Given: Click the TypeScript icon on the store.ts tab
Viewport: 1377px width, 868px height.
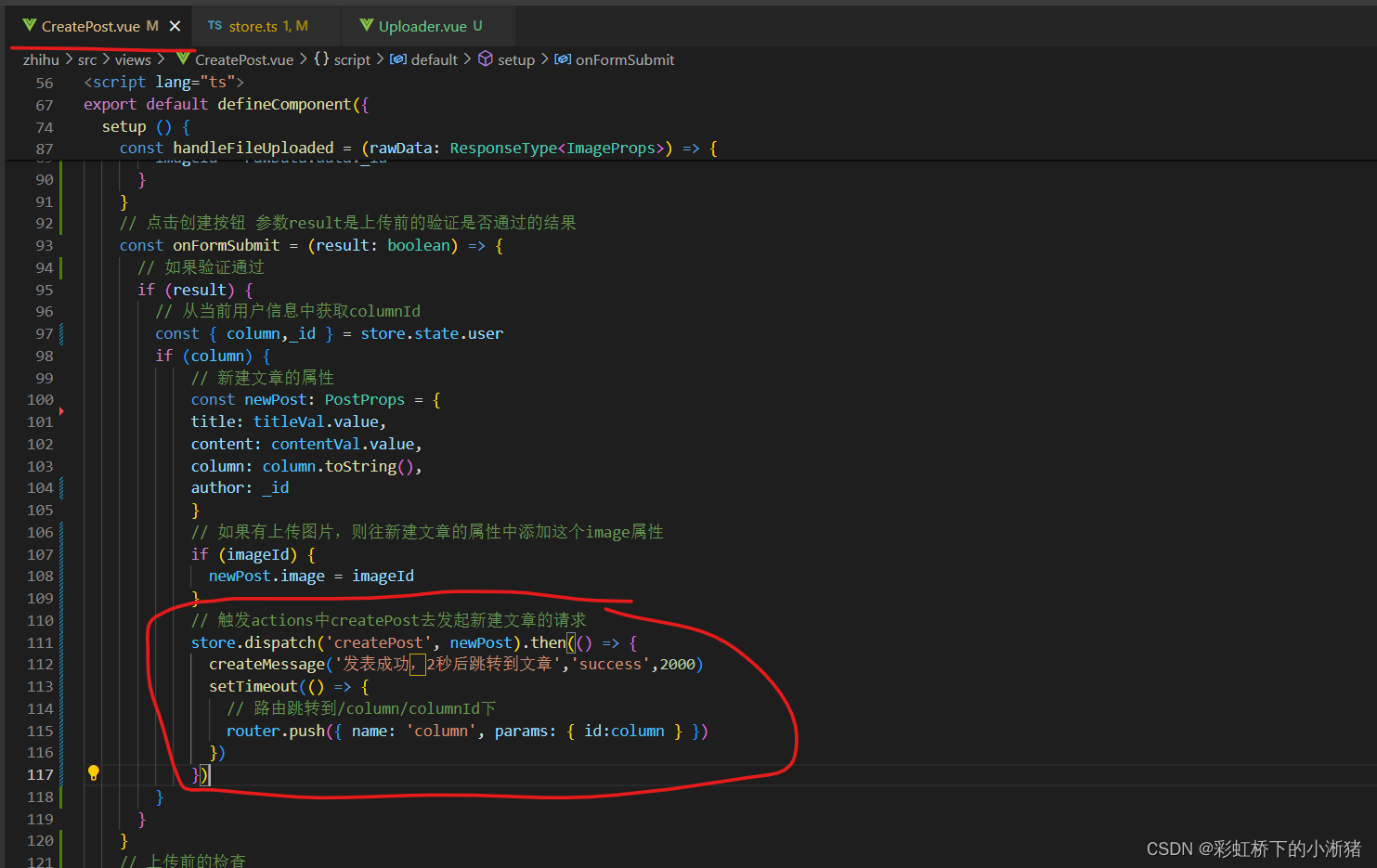Looking at the screenshot, I should point(214,26).
